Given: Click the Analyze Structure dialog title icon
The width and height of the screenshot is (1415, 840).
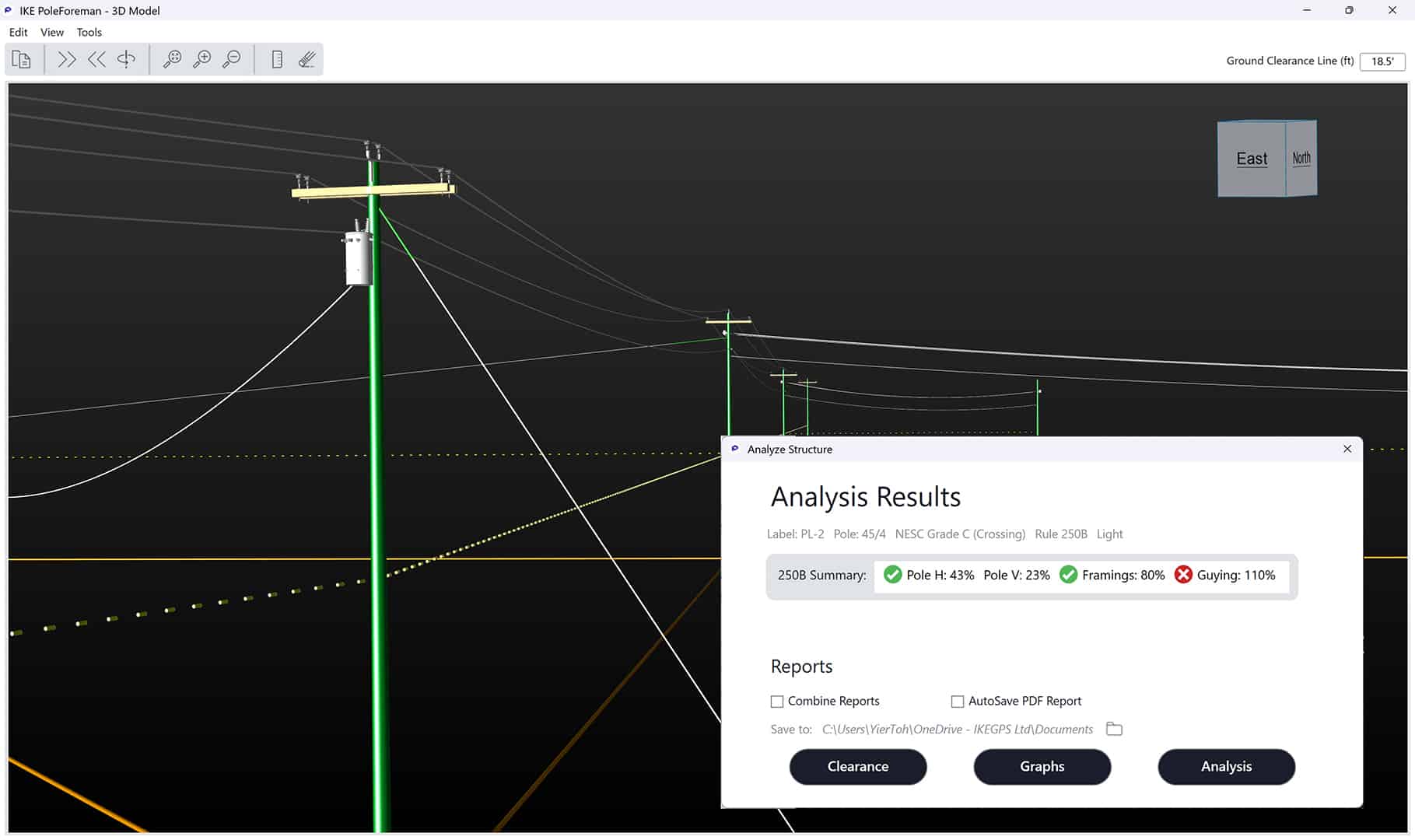Looking at the screenshot, I should click(735, 449).
